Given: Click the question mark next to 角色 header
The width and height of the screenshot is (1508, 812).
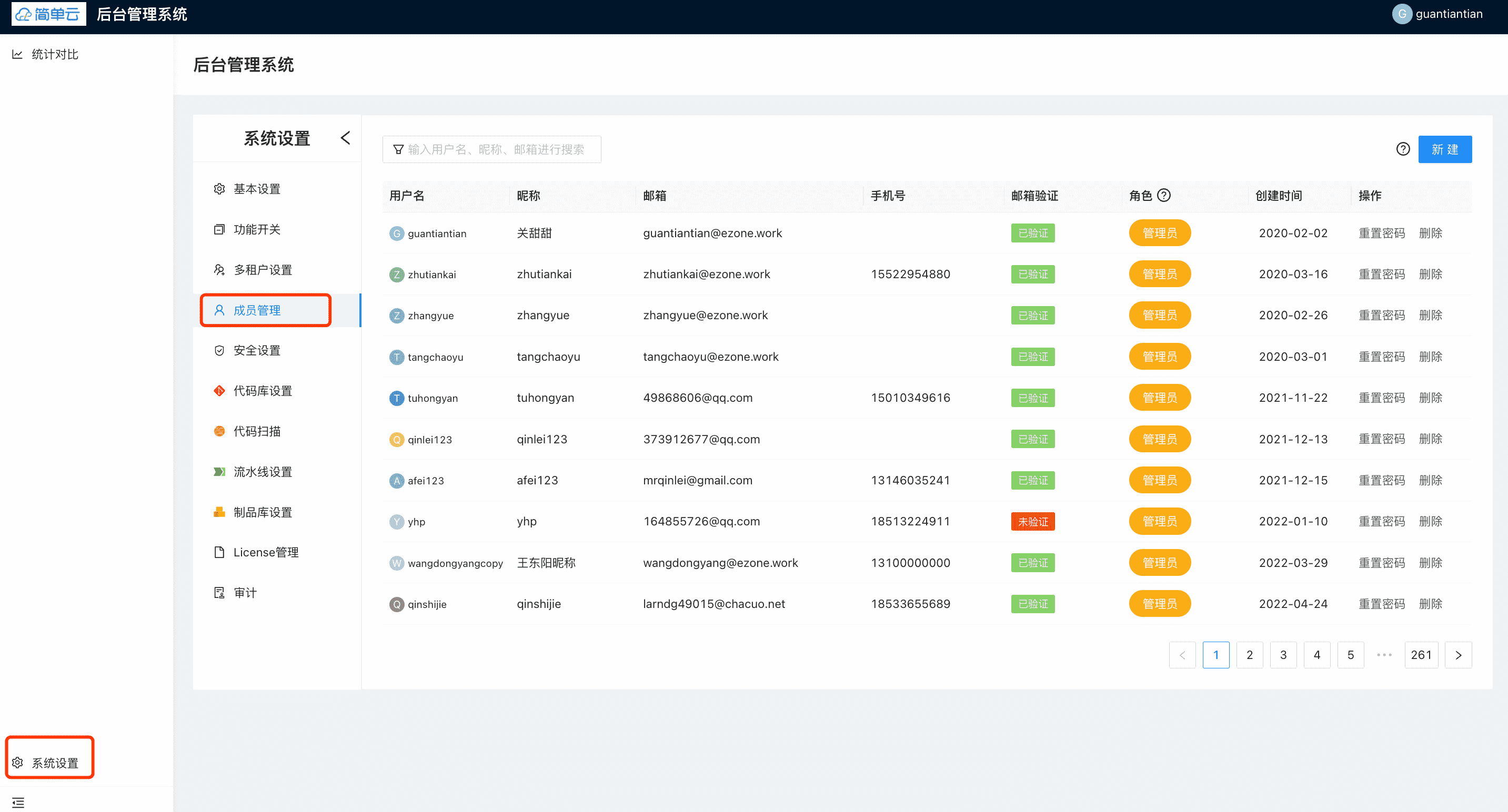Looking at the screenshot, I should coord(1164,196).
